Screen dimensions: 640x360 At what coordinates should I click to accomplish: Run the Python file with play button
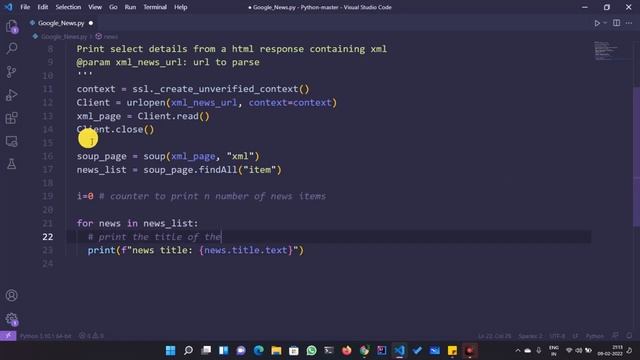[x=597, y=23]
